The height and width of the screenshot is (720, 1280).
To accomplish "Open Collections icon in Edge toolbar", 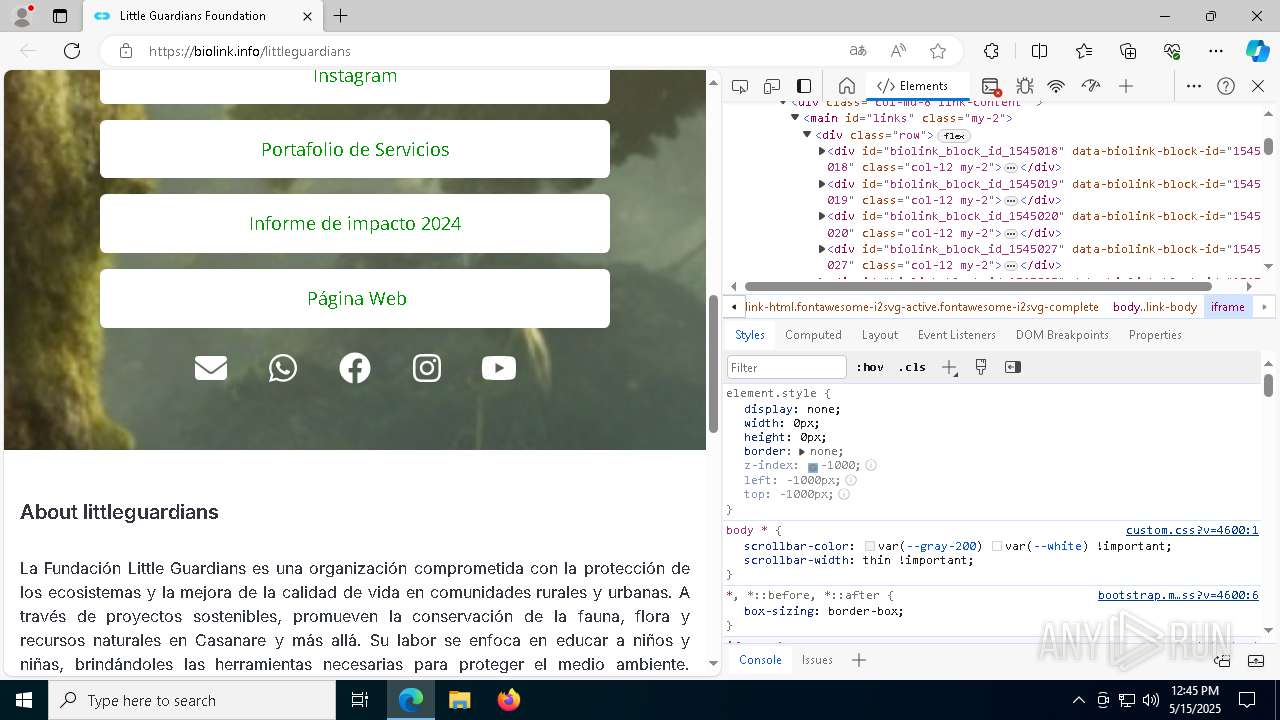I will tap(1128, 51).
